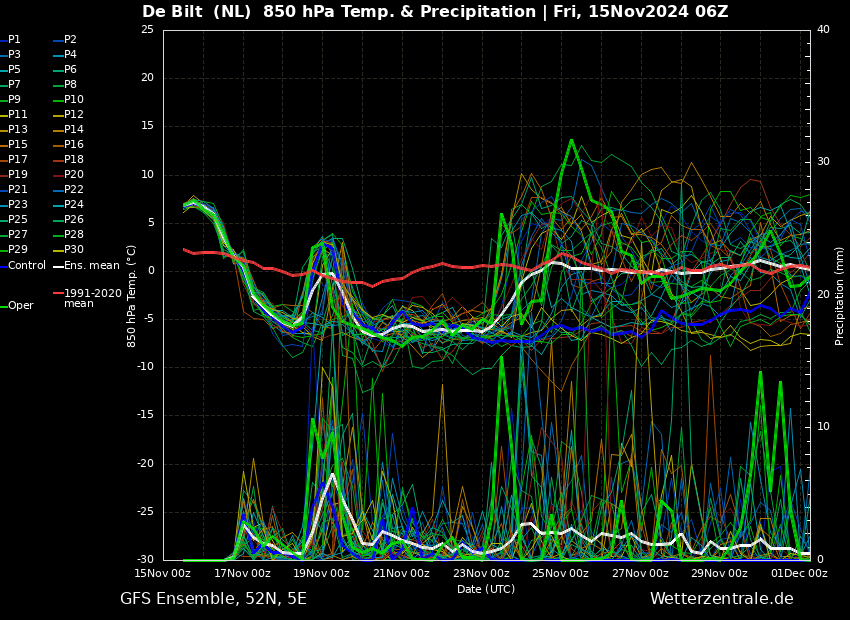Click the 850 hPa Temp. axis label
This screenshot has height=620, width=850.
pyautogui.click(x=132, y=295)
